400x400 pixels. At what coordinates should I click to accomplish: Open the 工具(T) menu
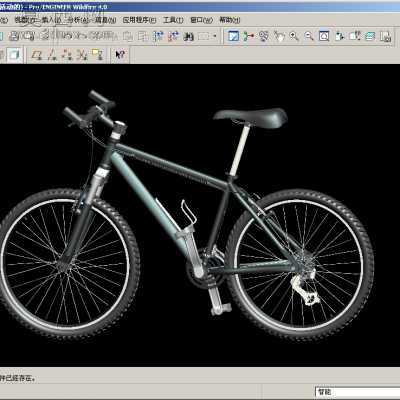pyautogui.click(x=173, y=20)
